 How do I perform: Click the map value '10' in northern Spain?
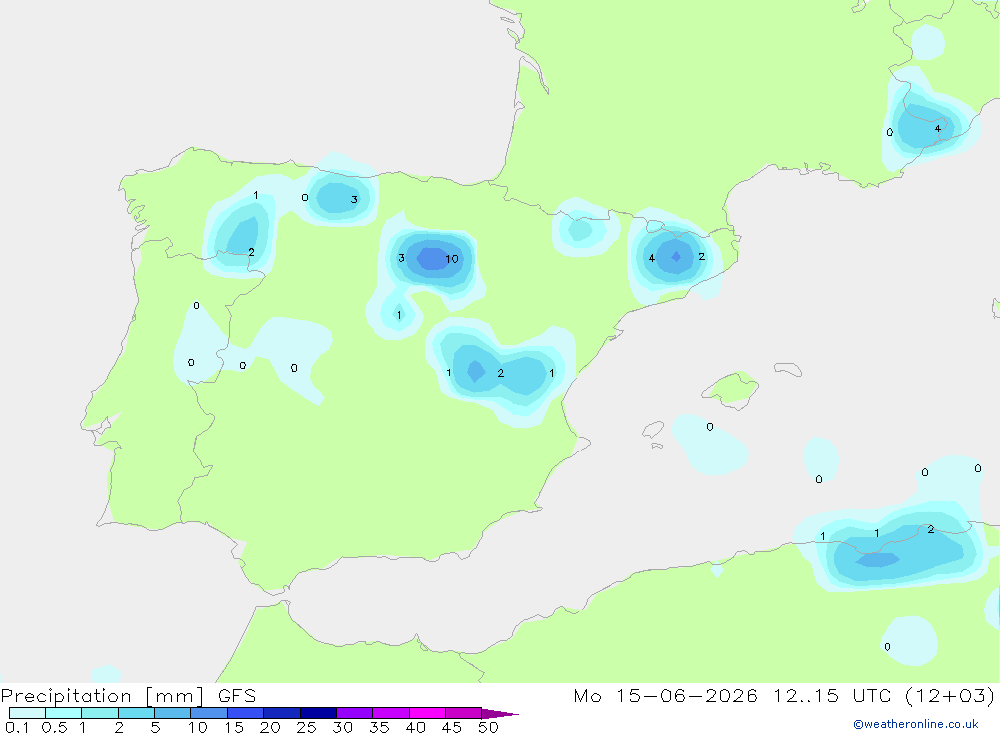[452, 259]
